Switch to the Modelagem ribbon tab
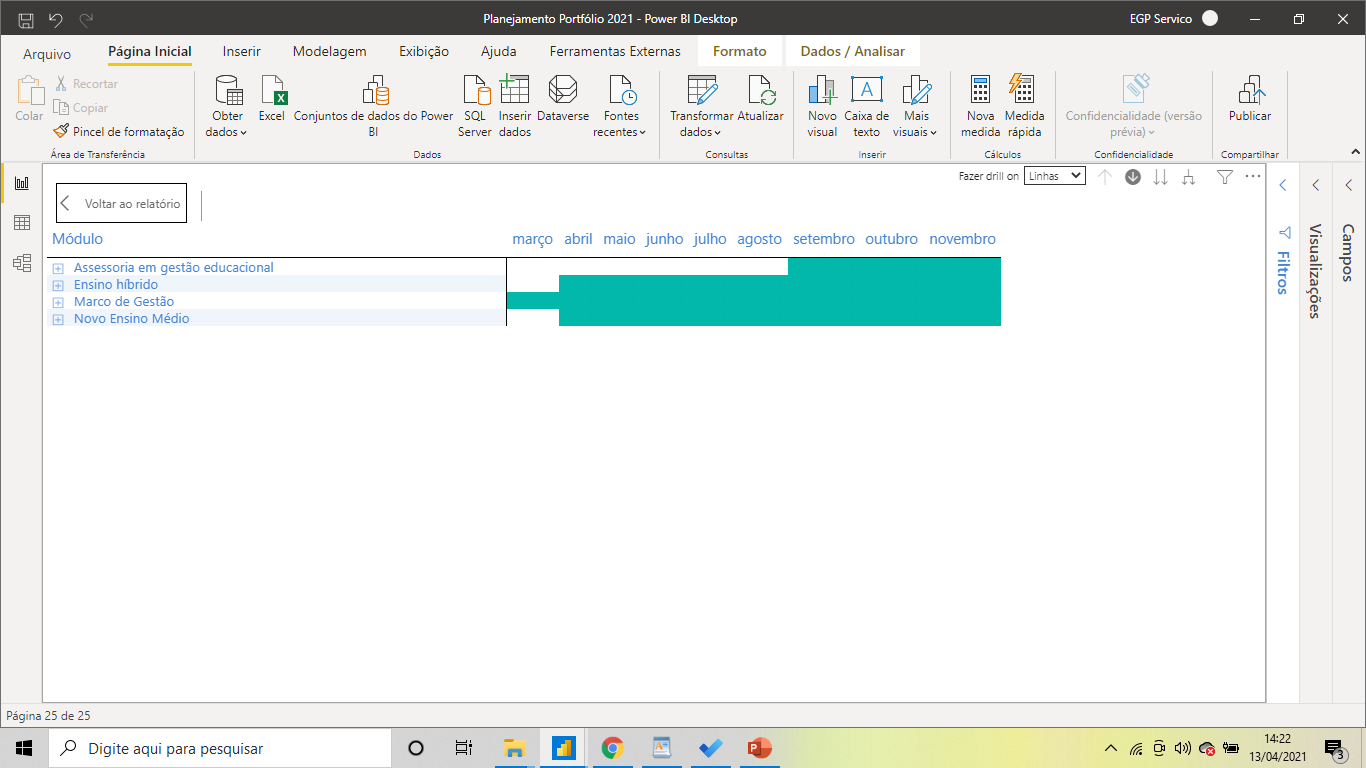 329,51
